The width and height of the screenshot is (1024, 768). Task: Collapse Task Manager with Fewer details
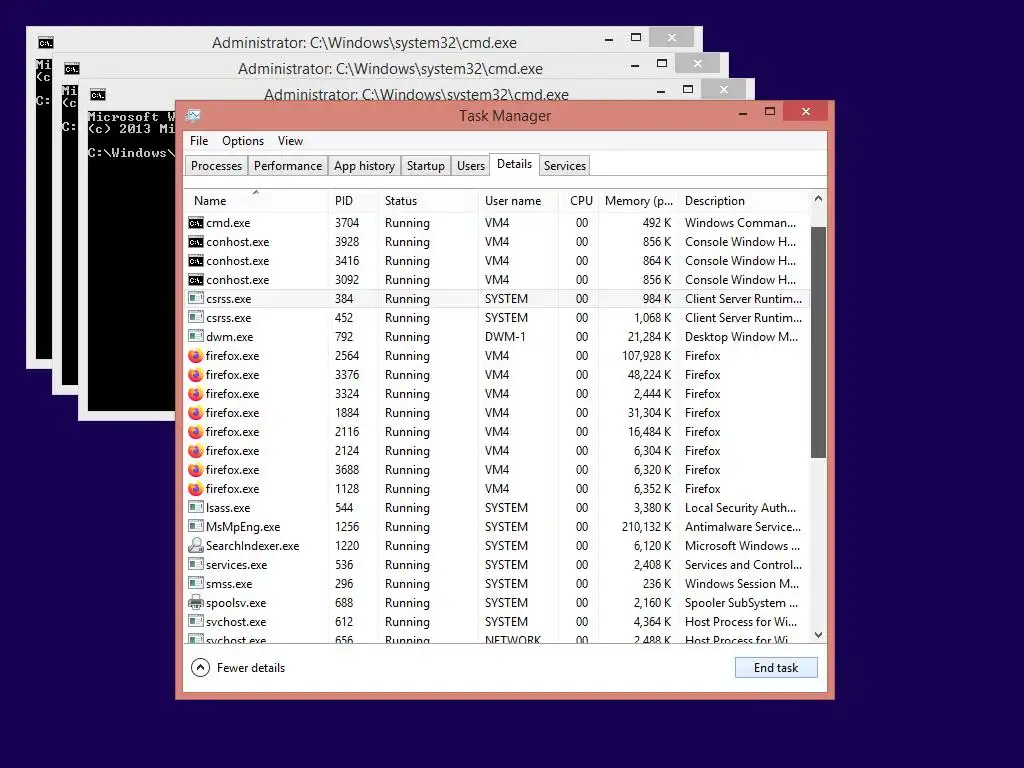point(238,667)
